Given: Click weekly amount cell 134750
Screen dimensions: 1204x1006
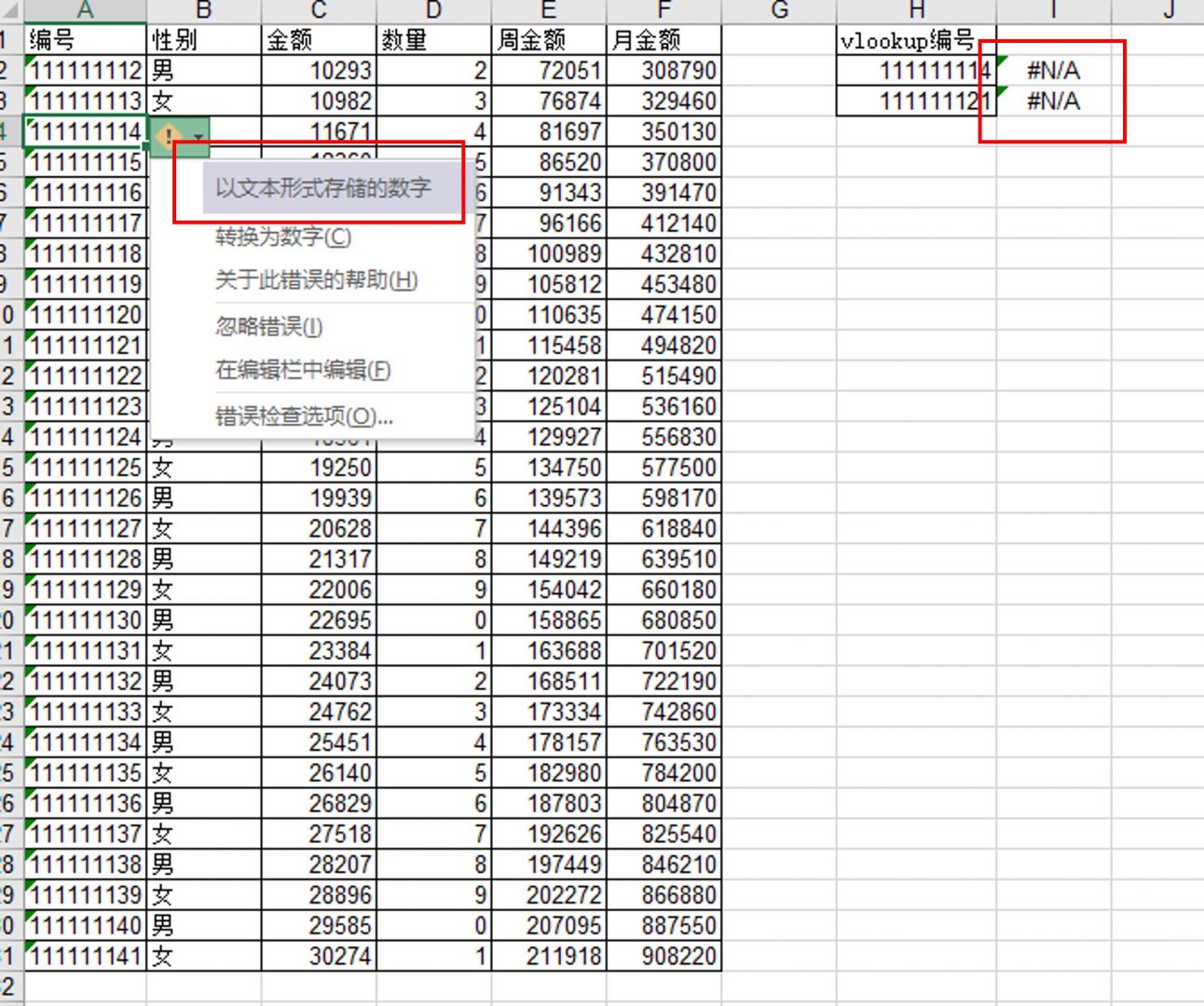Looking at the screenshot, I should [x=549, y=468].
